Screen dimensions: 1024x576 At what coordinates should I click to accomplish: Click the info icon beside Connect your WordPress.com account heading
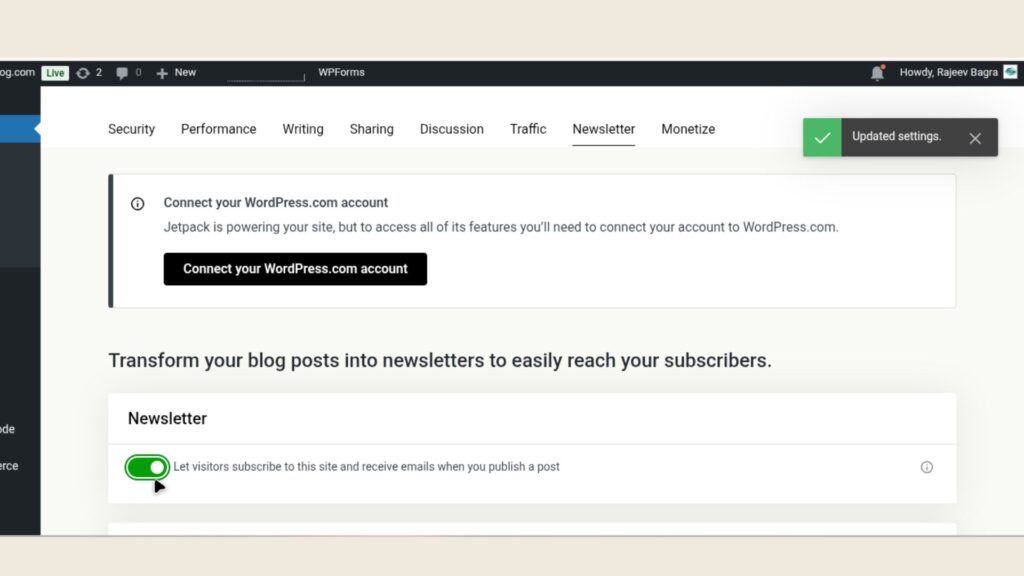pyautogui.click(x=138, y=203)
